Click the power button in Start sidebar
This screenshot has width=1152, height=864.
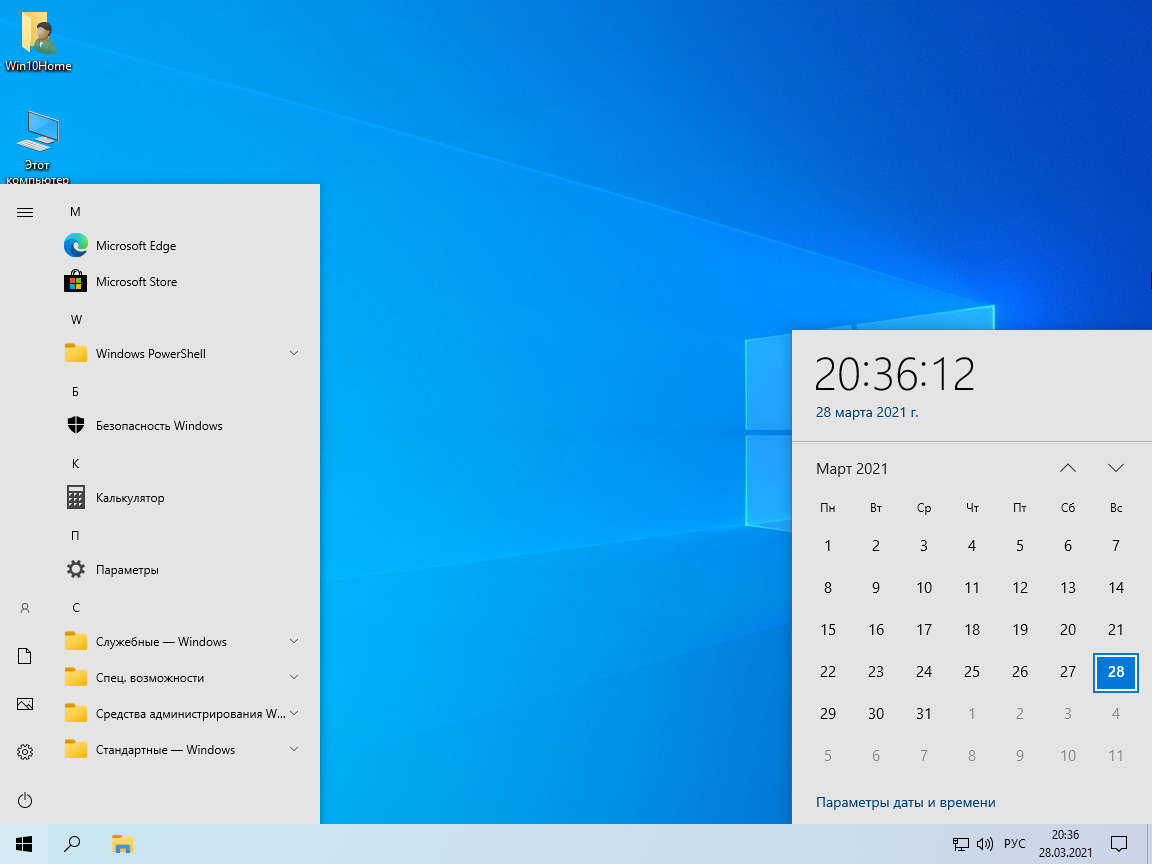(x=26, y=800)
